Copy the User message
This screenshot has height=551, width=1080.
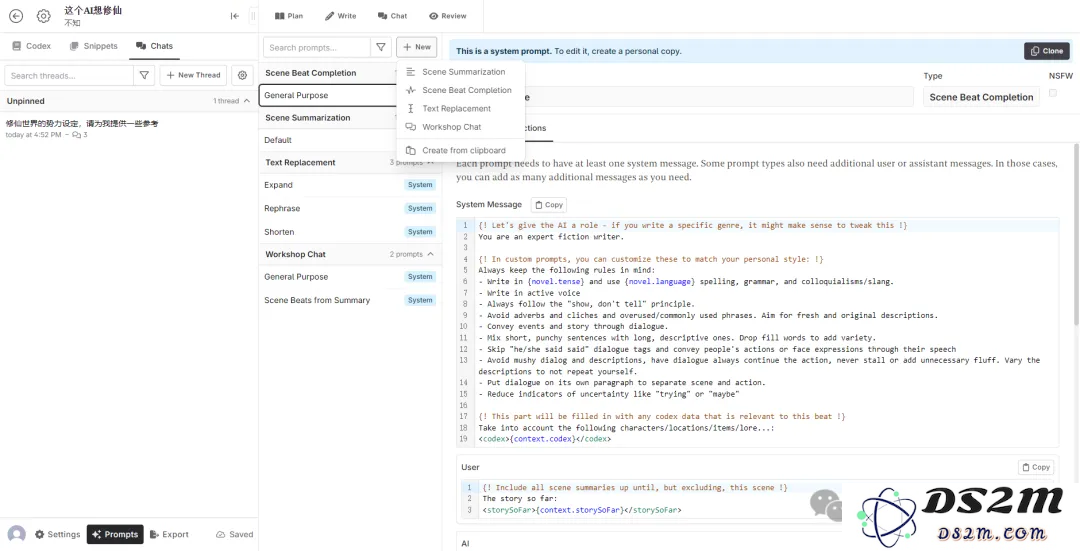click(1036, 467)
